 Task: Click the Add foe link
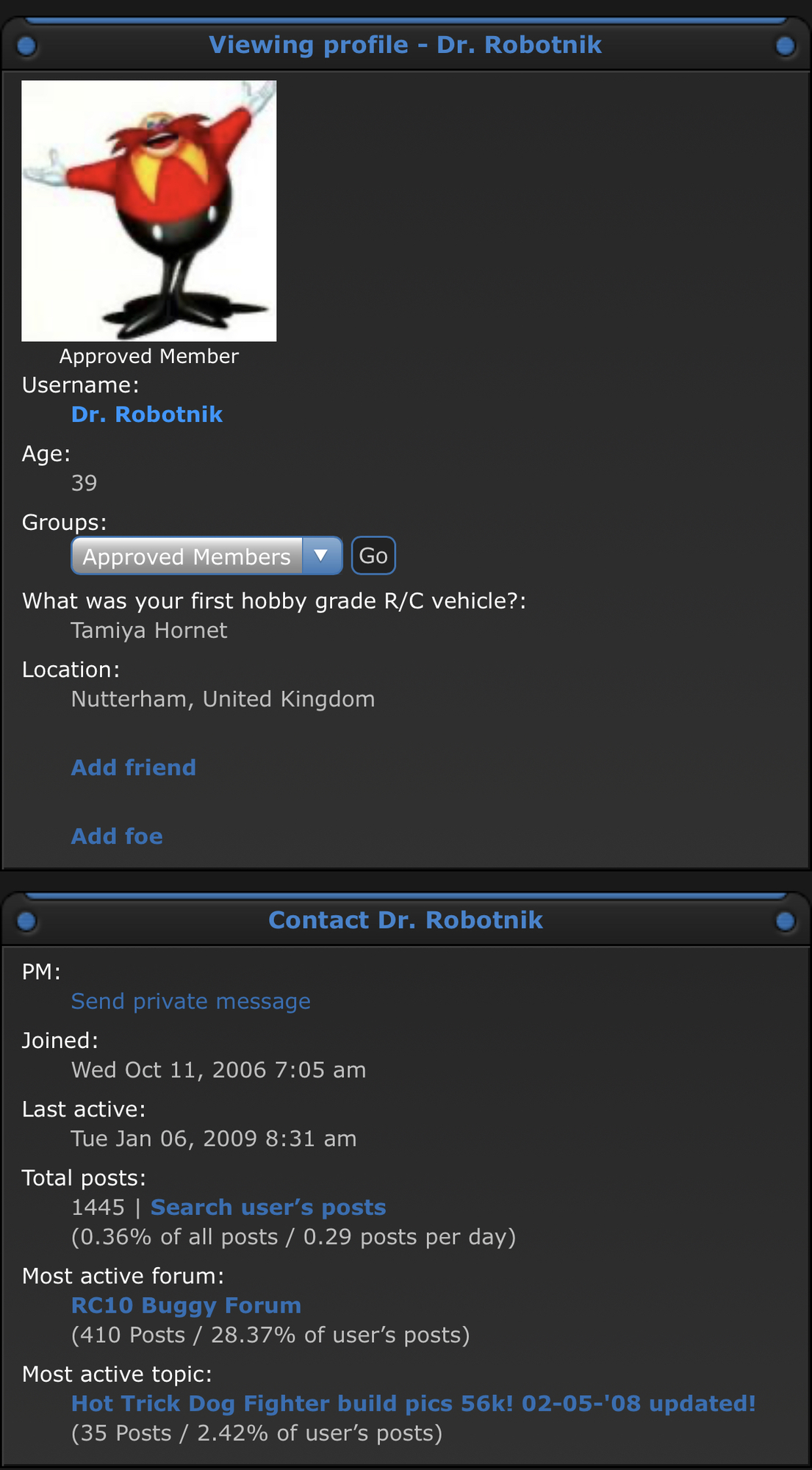coord(117,836)
